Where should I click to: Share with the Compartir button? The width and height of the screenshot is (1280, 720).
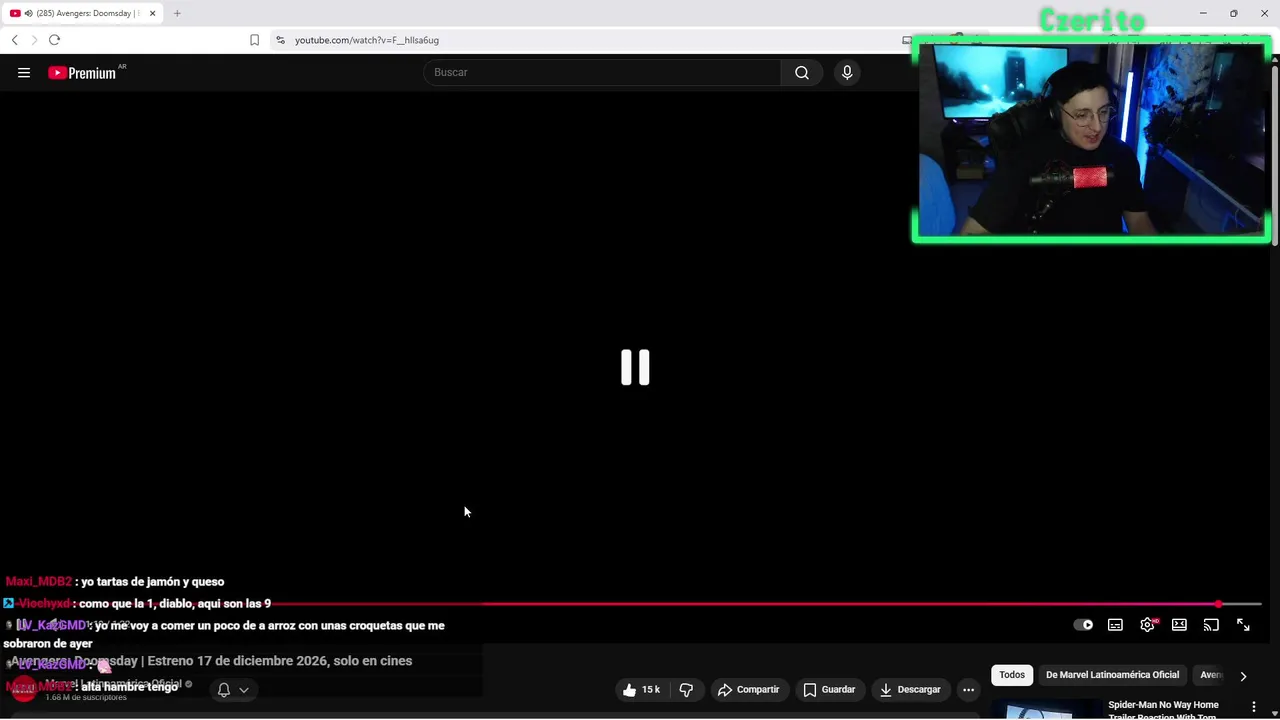click(749, 690)
